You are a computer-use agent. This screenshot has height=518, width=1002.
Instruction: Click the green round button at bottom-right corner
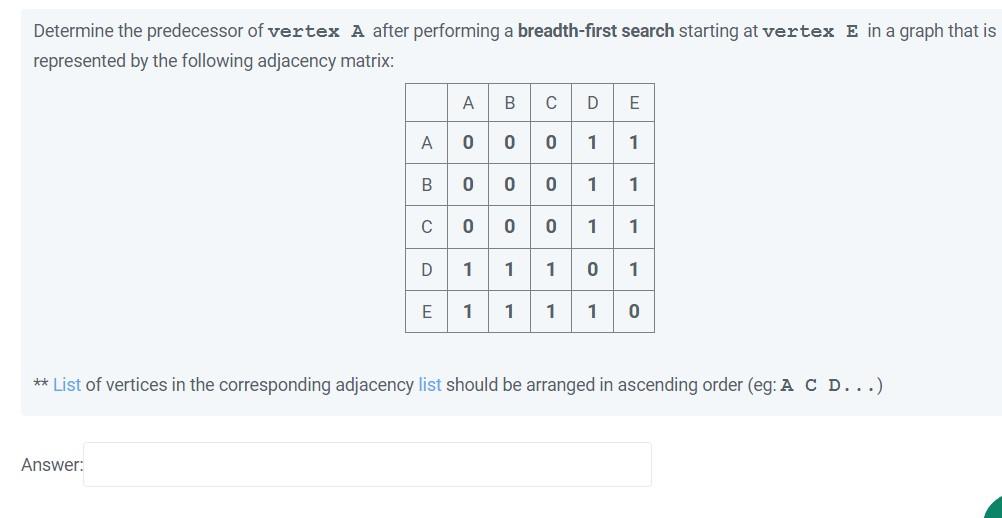click(994, 508)
